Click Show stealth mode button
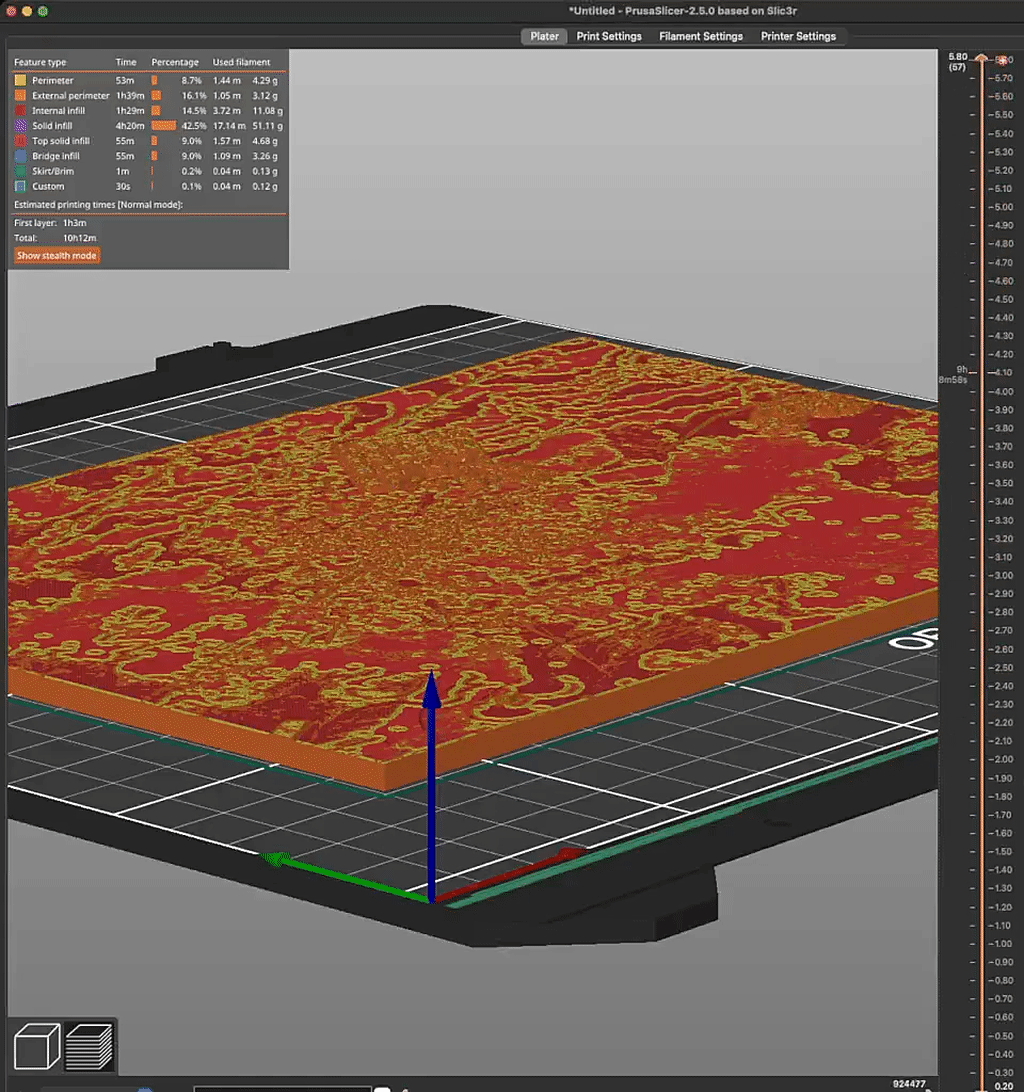This screenshot has width=1024, height=1092. (57, 256)
